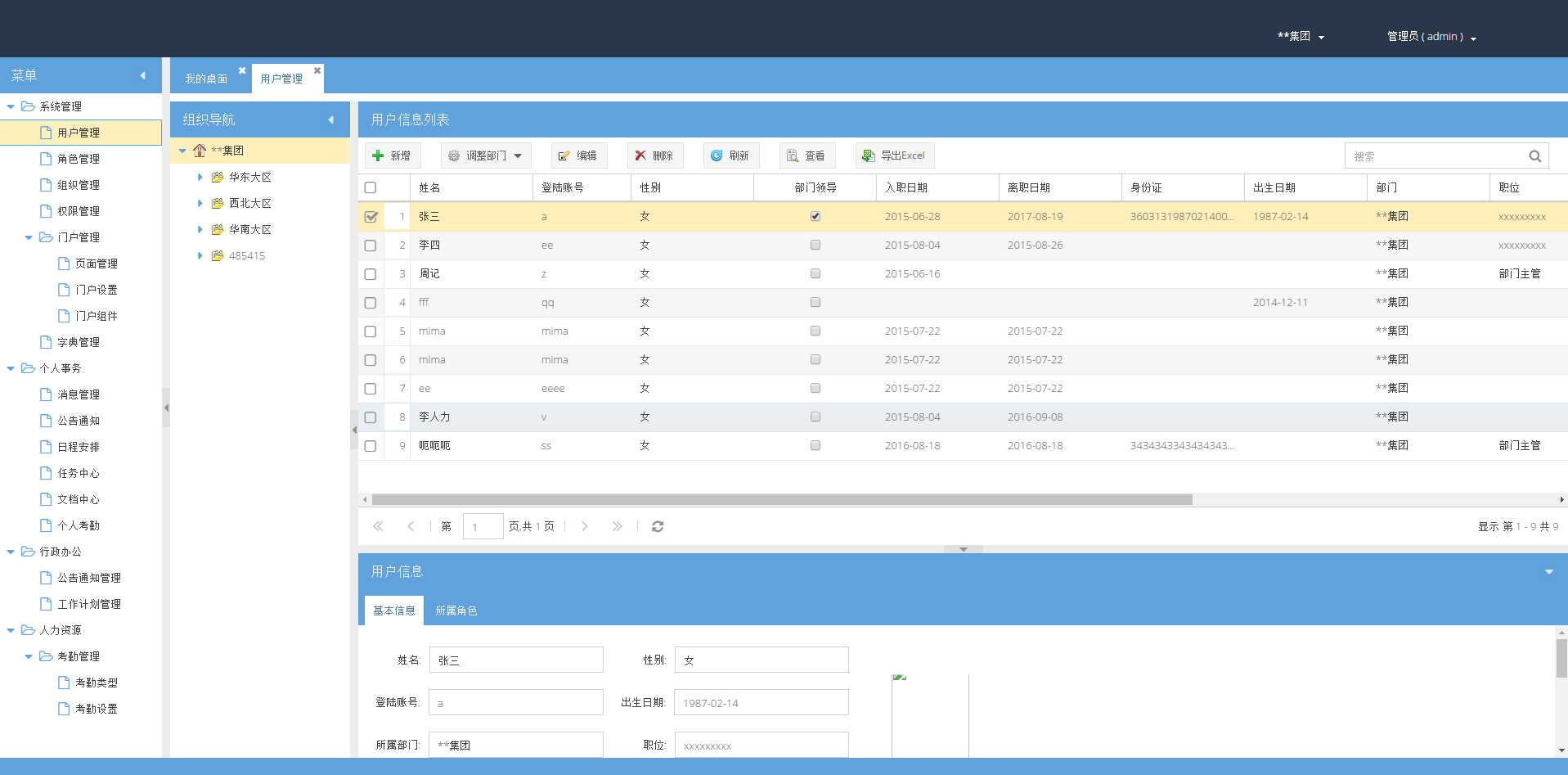The width and height of the screenshot is (1568, 775).
Task: Open the 调整部门 dropdown
Action: 516,155
